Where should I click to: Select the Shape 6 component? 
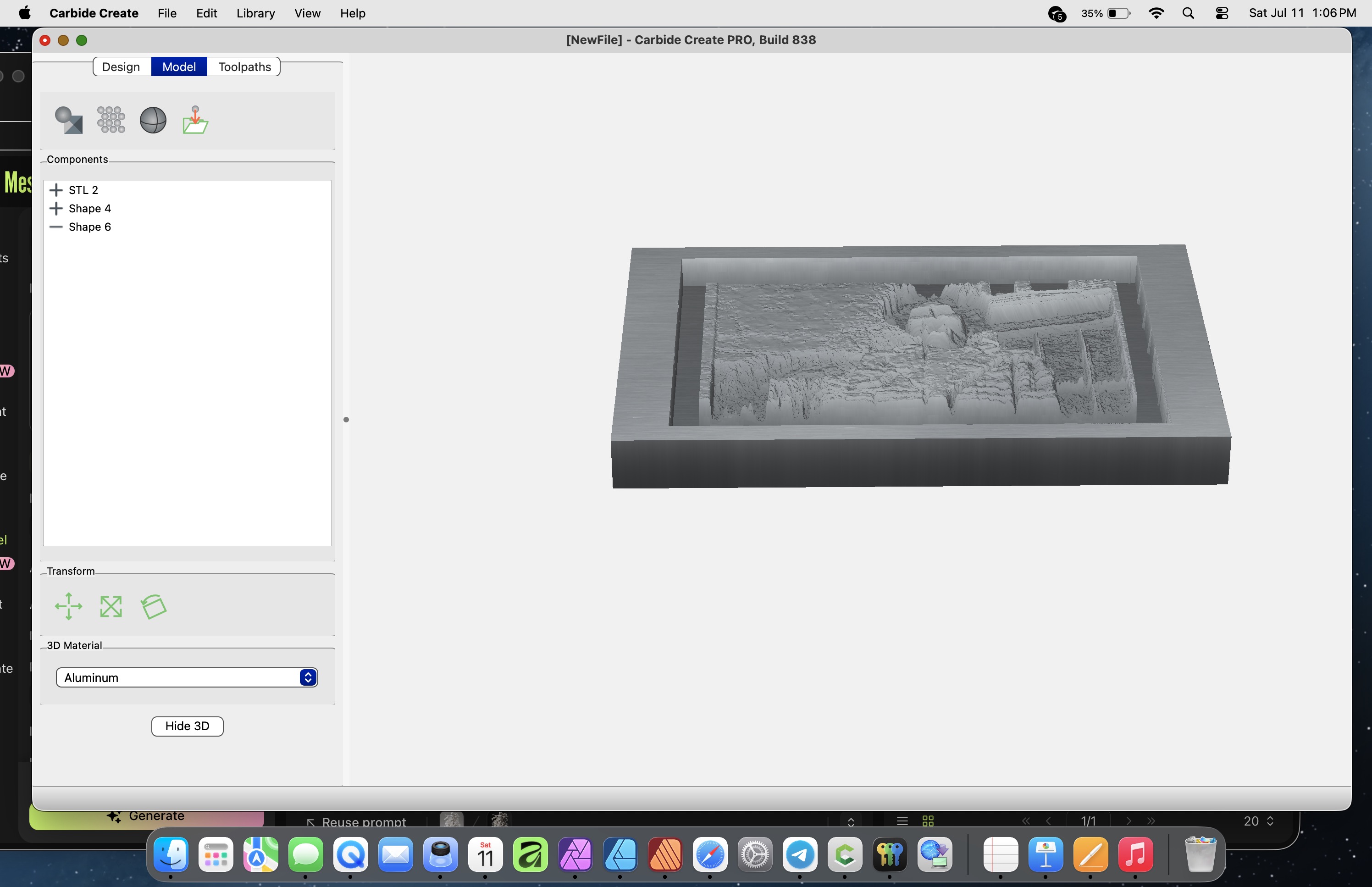pyautogui.click(x=90, y=227)
